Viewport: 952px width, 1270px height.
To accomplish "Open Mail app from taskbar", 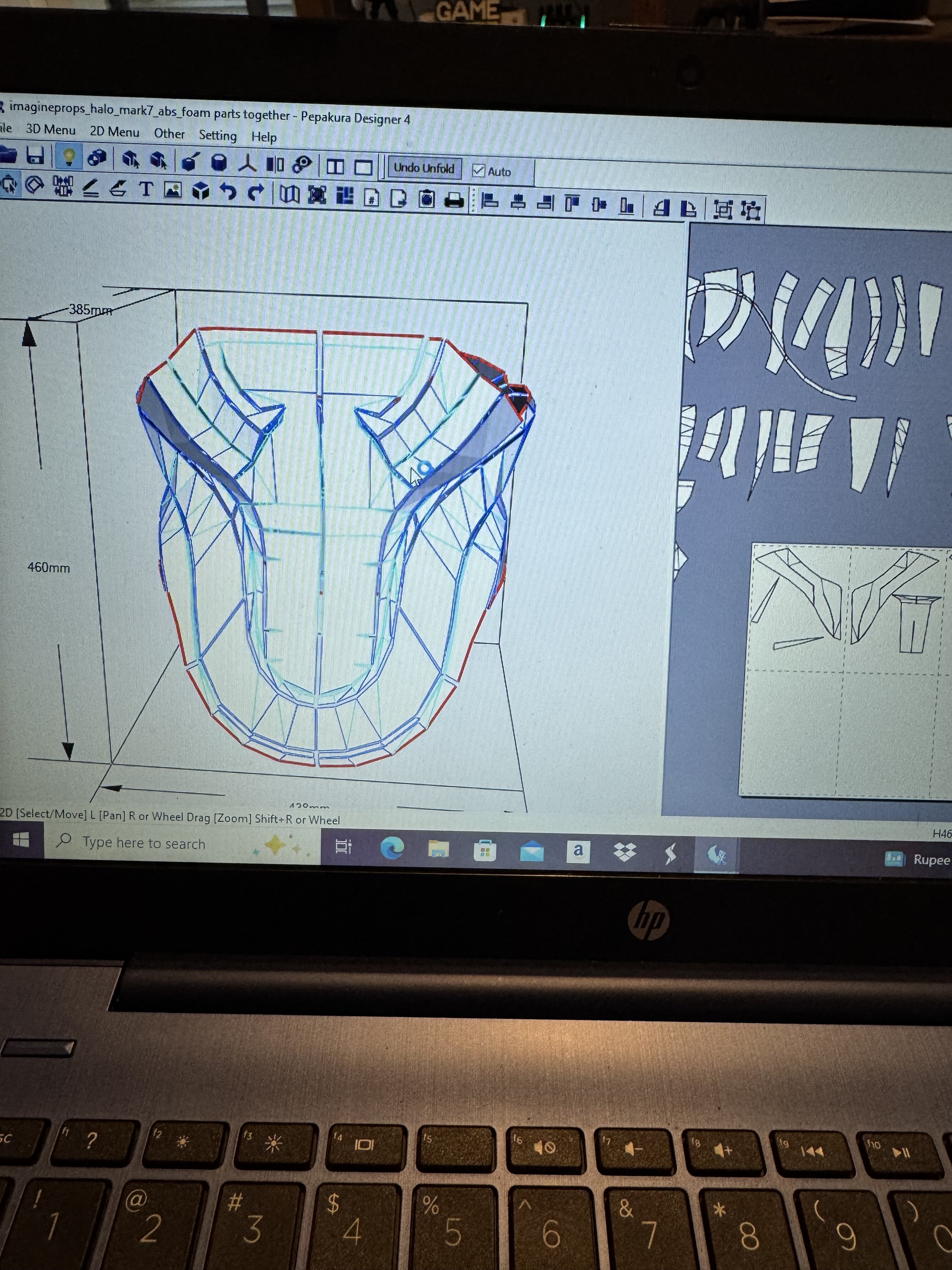I will 531,851.
